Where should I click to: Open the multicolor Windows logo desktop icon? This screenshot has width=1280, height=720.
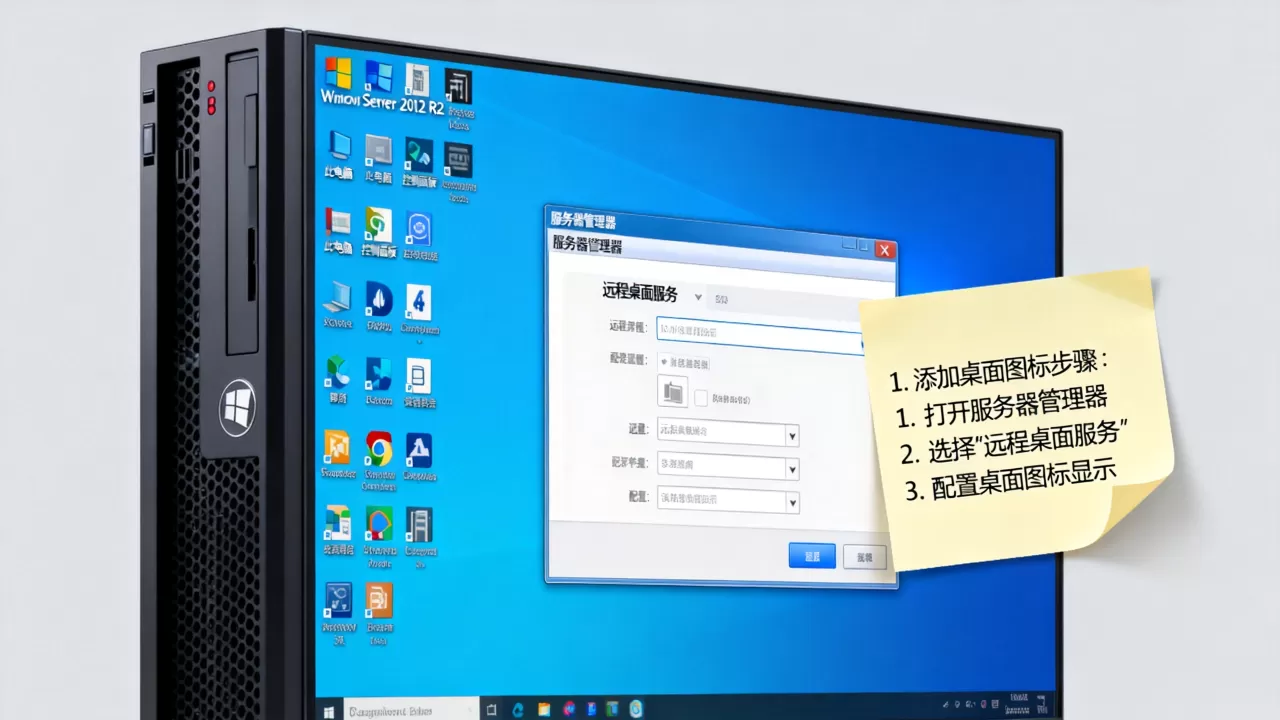click(338, 73)
